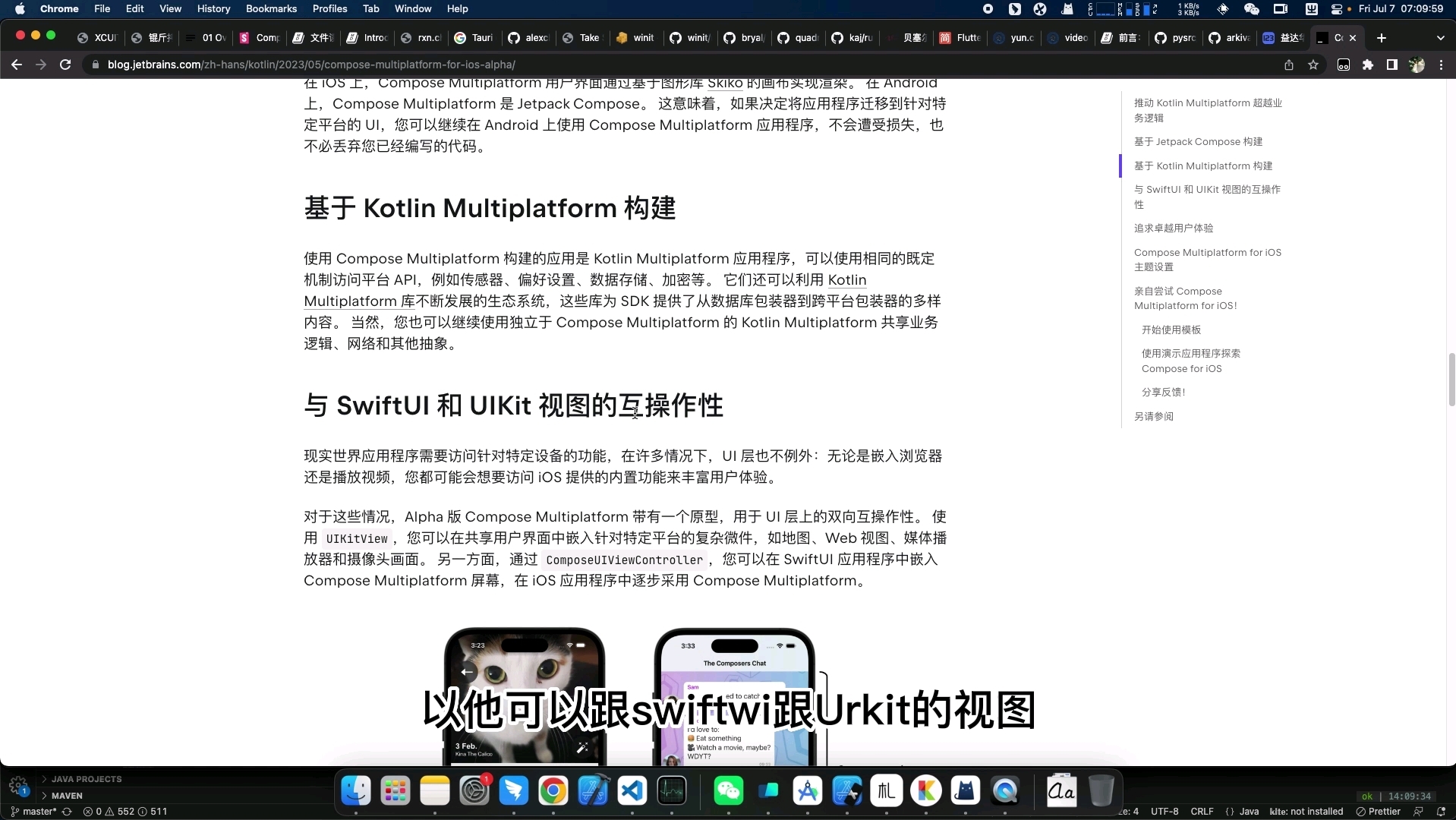Open the Extensions puzzle-piece menu
Image resolution: width=1456 pixels, height=820 pixels.
(1368, 65)
